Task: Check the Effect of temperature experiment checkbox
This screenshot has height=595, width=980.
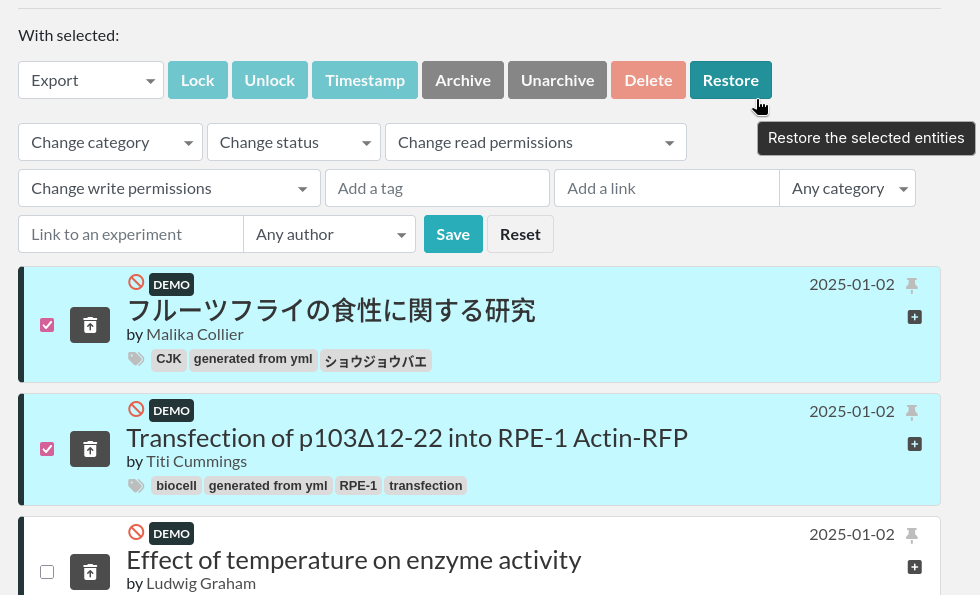Action: [47, 572]
